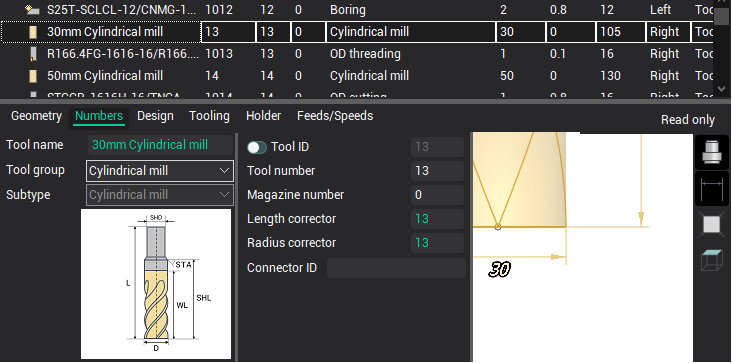Click the Left orientation cell
The height and width of the screenshot is (363, 732).
click(x=661, y=10)
